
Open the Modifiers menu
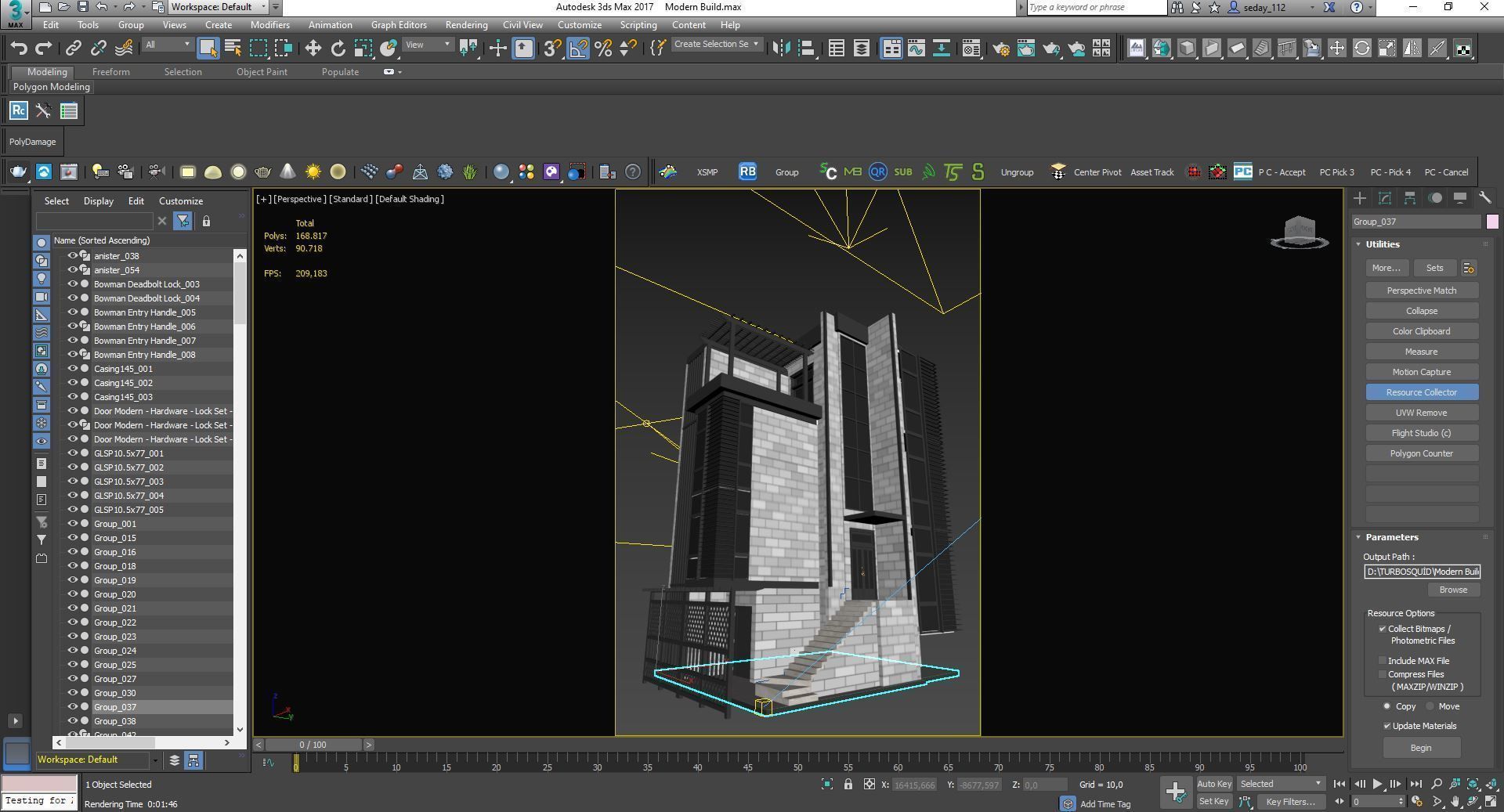pos(269,25)
